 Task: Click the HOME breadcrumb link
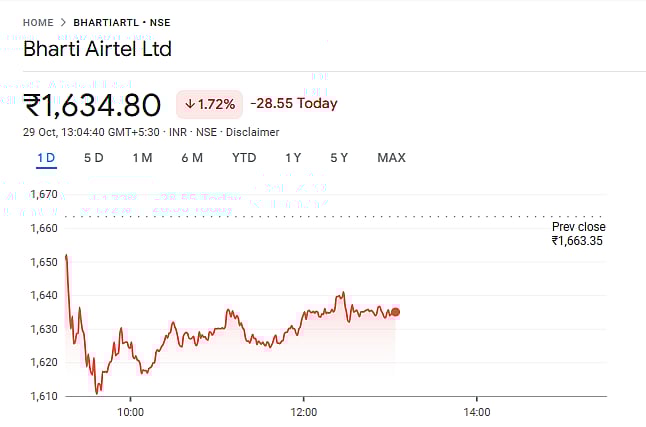(x=39, y=21)
